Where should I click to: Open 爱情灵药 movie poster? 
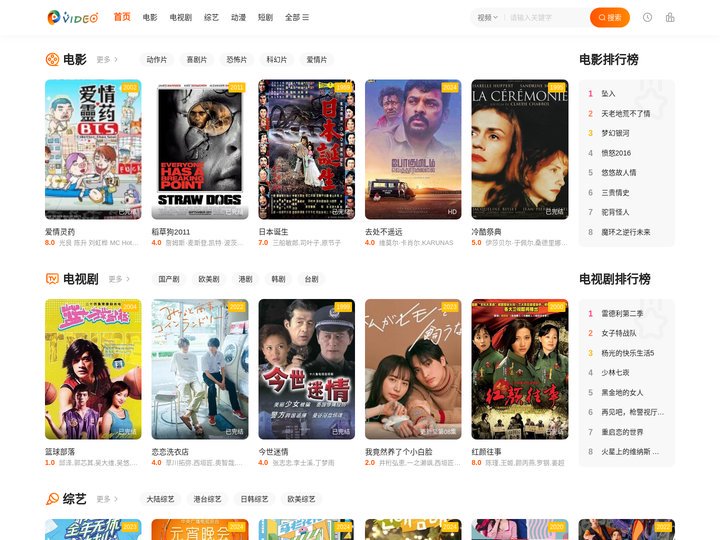coord(93,149)
